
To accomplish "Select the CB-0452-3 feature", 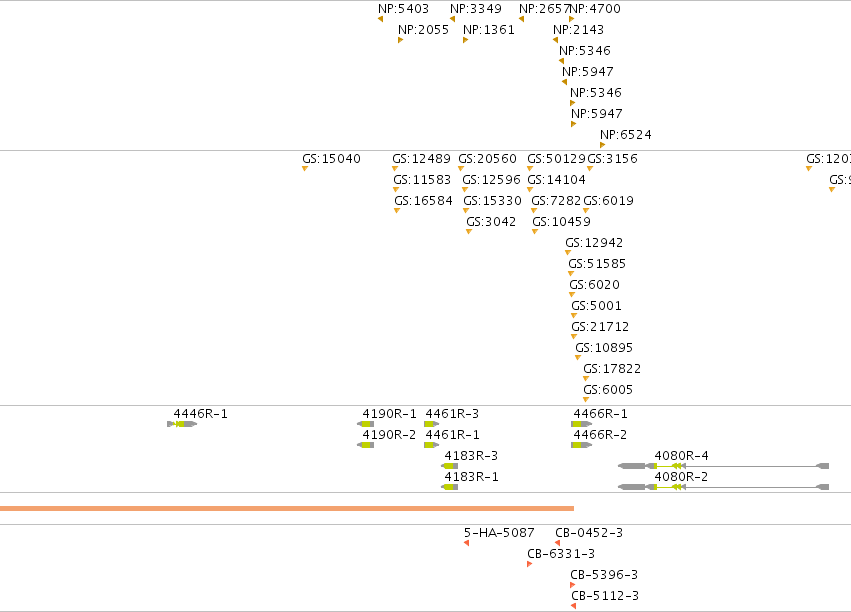I will point(557,543).
